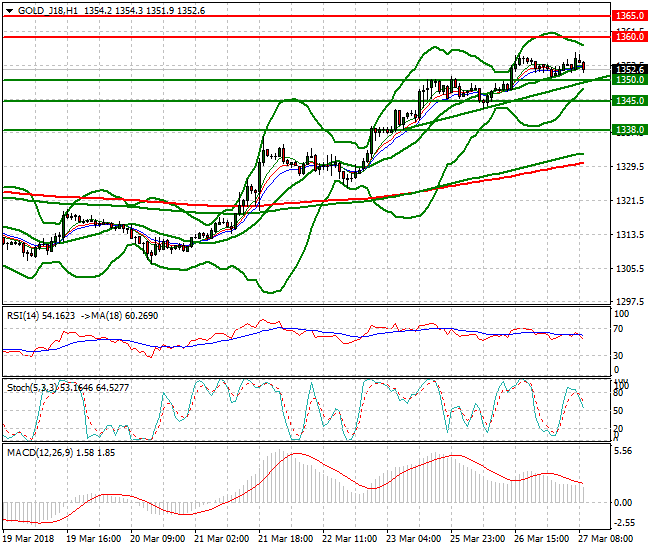Click the Stochastic scale value 50
This screenshot has width=650, height=550.
click(x=618, y=411)
